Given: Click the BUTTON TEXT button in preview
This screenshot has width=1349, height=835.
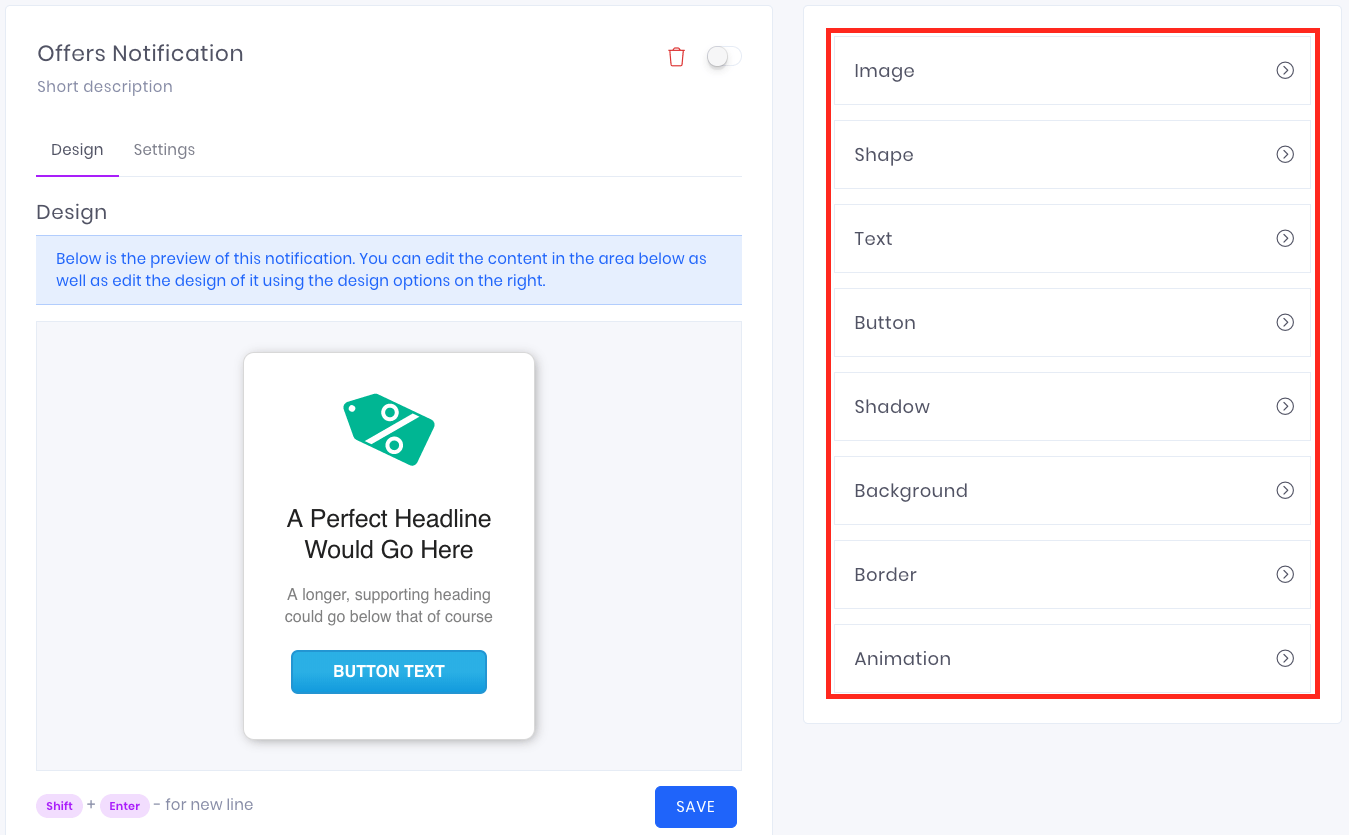Looking at the screenshot, I should point(389,671).
